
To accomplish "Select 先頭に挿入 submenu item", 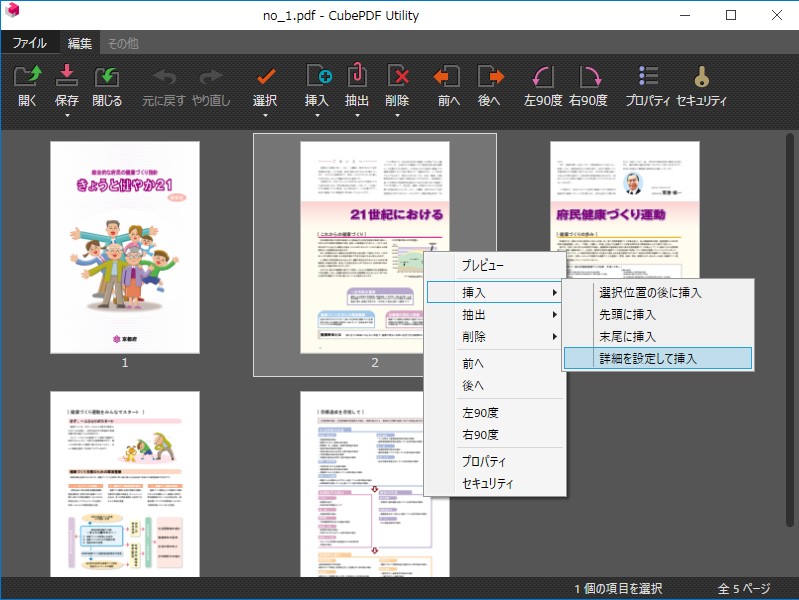I will click(x=658, y=315).
